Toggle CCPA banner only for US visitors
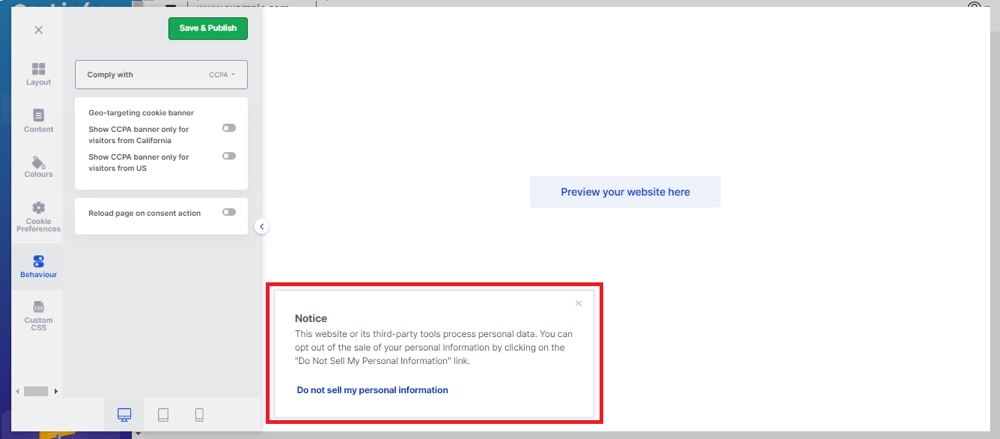 [x=229, y=156]
